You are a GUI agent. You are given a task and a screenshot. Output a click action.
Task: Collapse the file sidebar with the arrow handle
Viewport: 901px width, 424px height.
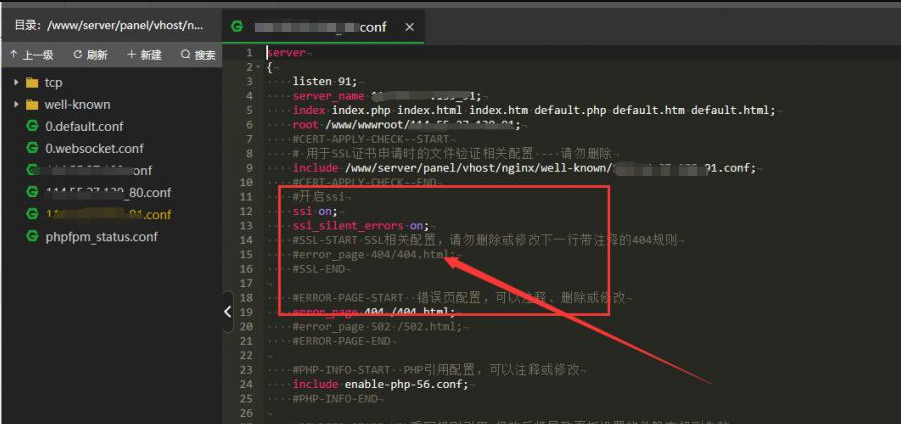pos(228,311)
